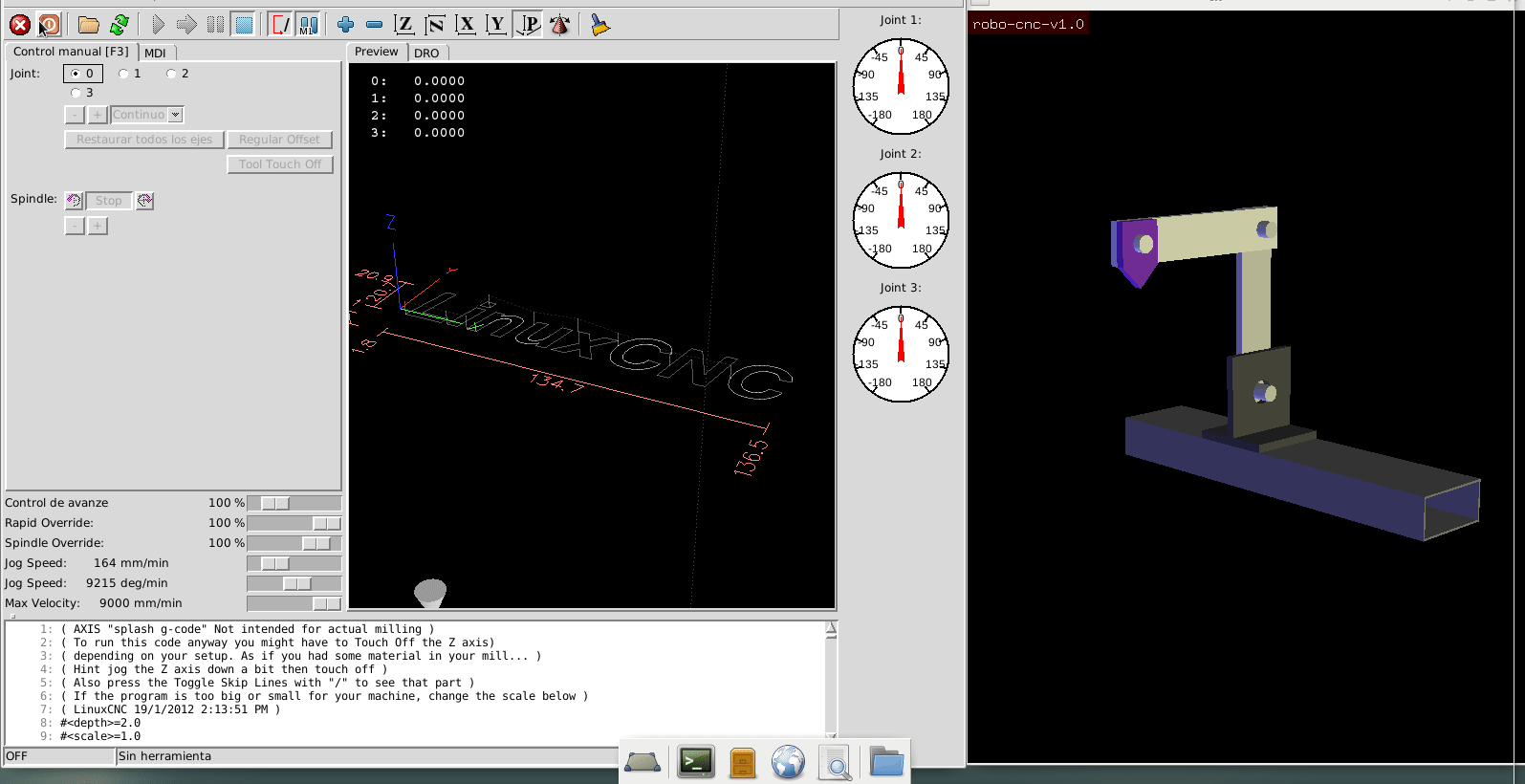Increase spindle speed with plus button
Screen dimensions: 1525x784
click(x=98, y=226)
